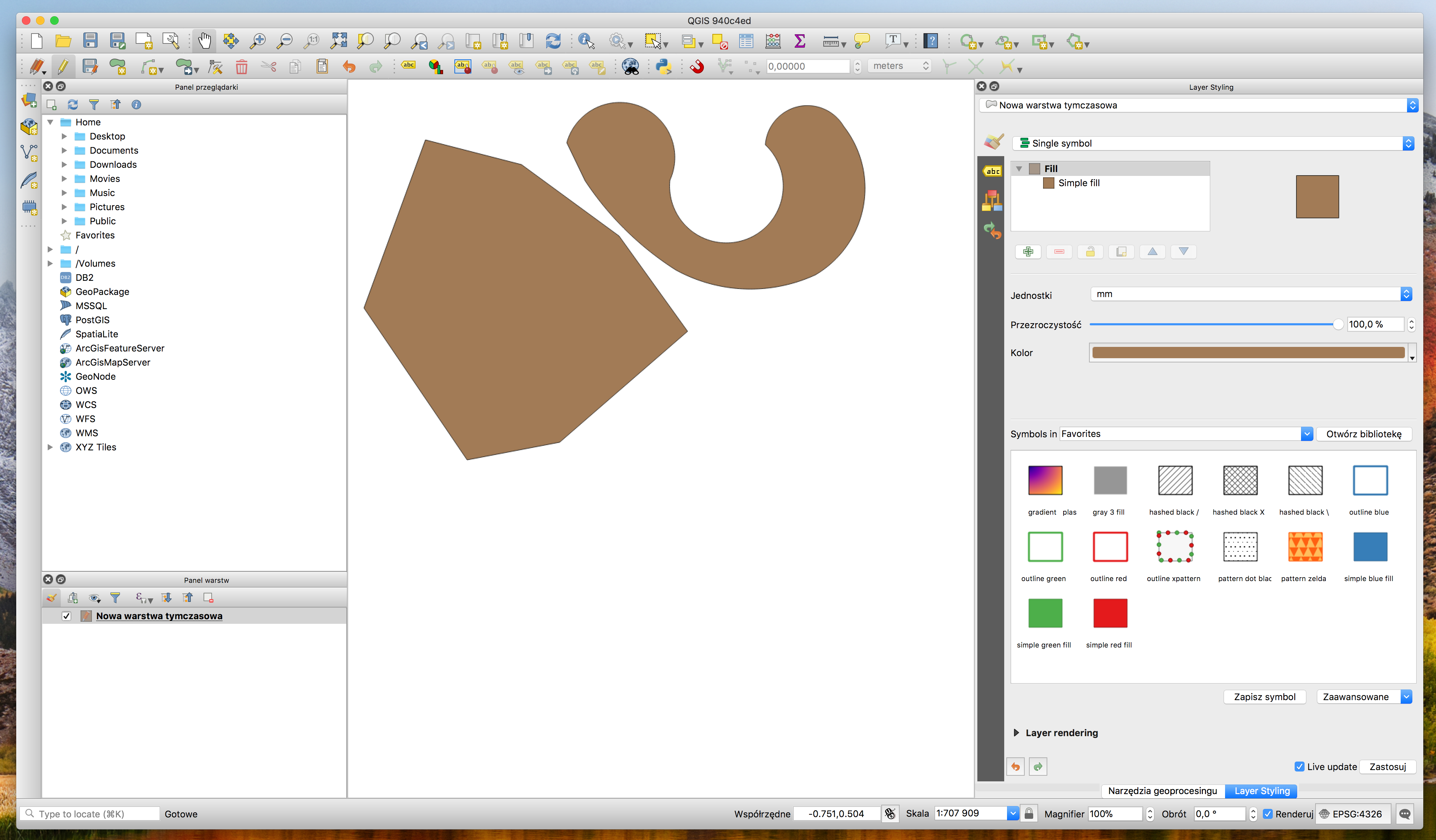The width and height of the screenshot is (1436, 840).
Task: Click the green add symbol layer button
Action: [1028, 252]
